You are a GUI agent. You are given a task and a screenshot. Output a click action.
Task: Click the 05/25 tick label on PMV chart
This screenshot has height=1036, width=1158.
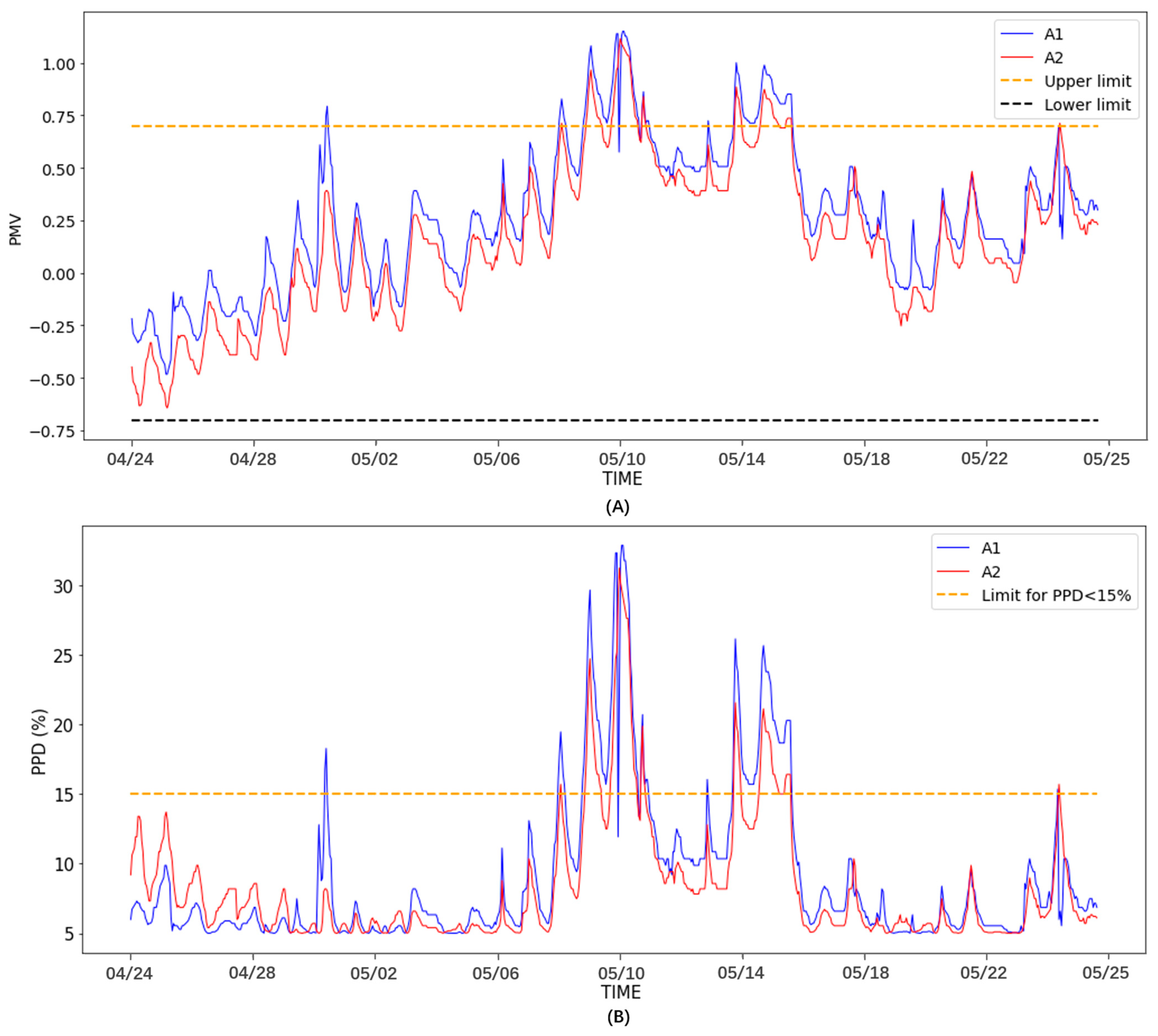click(x=1107, y=459)
